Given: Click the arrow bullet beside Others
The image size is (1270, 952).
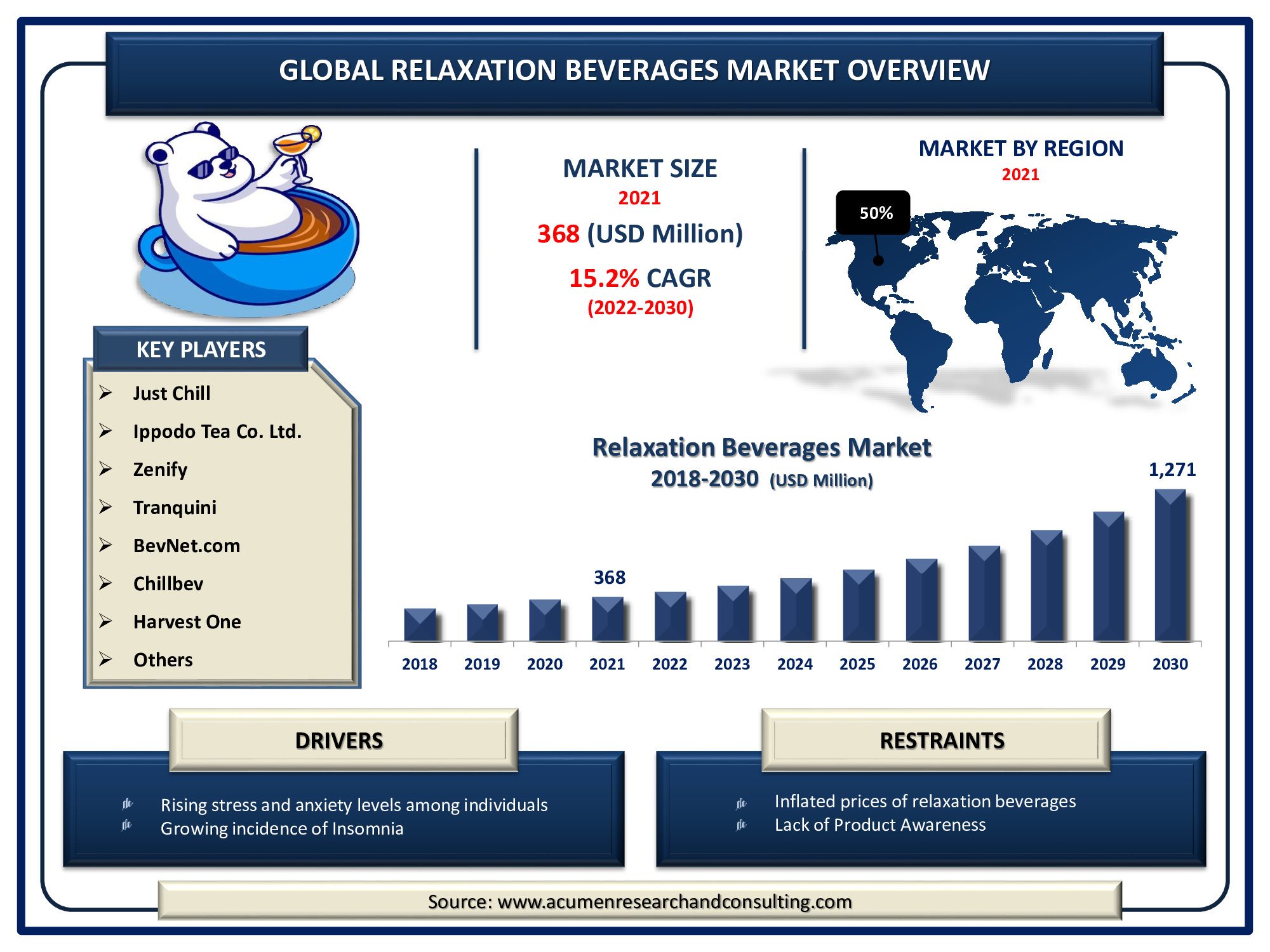Looking at the screenshot, I should [x=105, y=659].
